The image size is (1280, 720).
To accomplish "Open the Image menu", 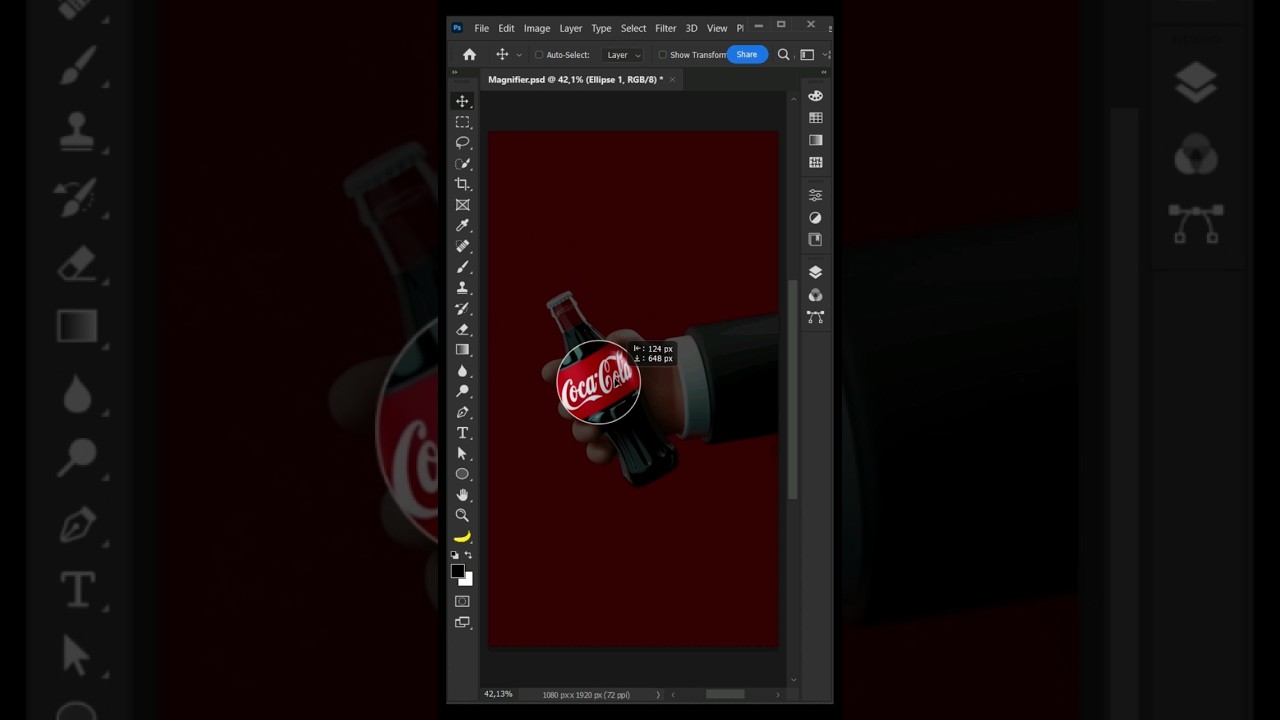I will pyautogui.click(x=537, y=28).
